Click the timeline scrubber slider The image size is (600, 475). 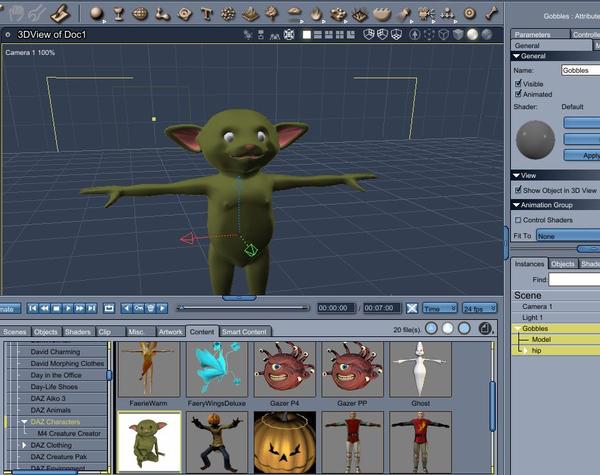pos(243,308)
